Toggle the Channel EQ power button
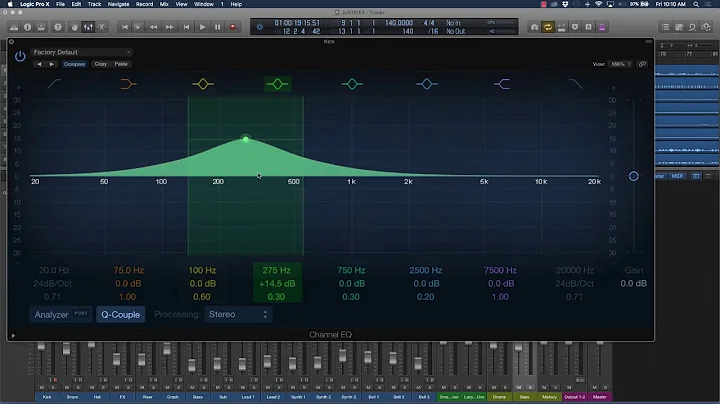The image size is (720, 404). pyautogui.click(x=20, y=56)
